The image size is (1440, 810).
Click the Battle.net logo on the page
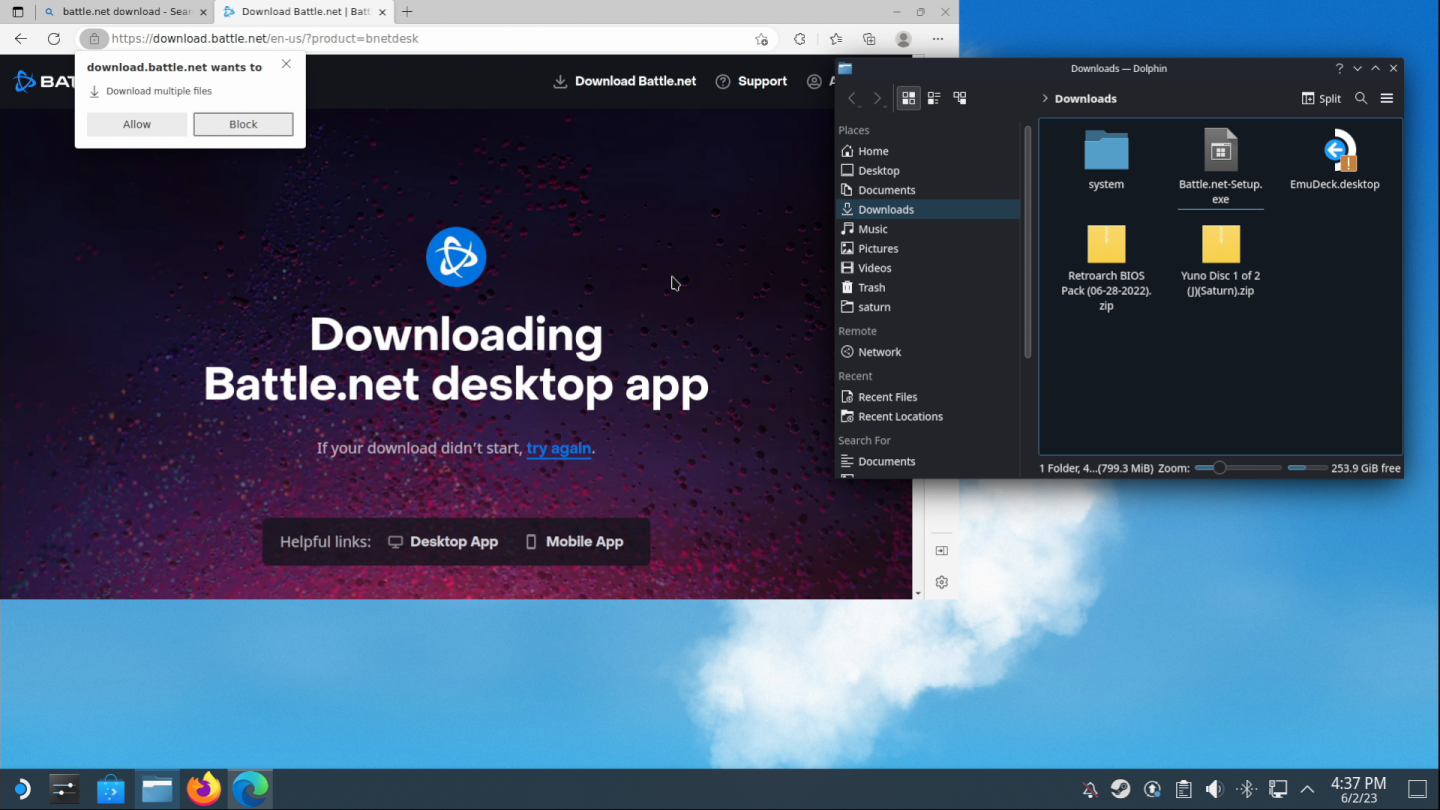pyautogui.click(x=456, y=257)
